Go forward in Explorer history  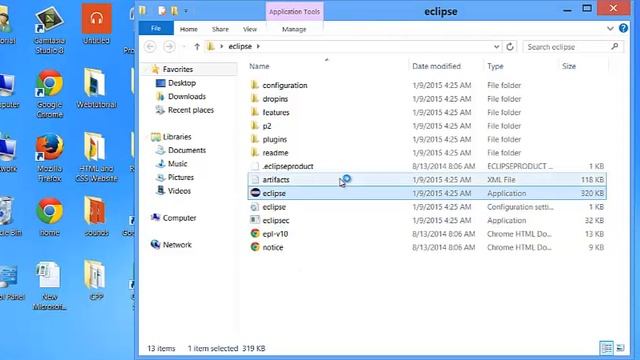click(169, 47)
